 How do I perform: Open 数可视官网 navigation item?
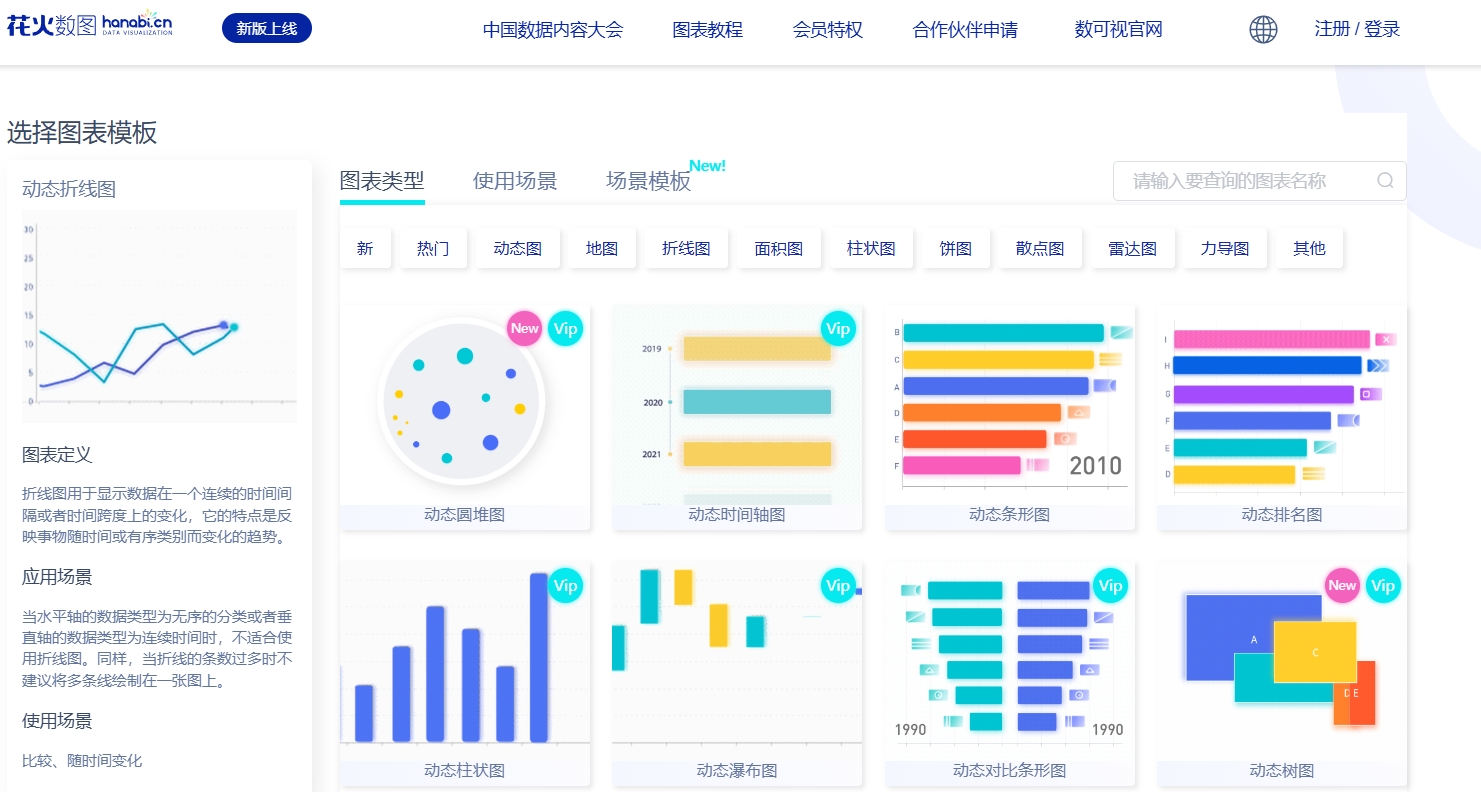[1119, 30]
